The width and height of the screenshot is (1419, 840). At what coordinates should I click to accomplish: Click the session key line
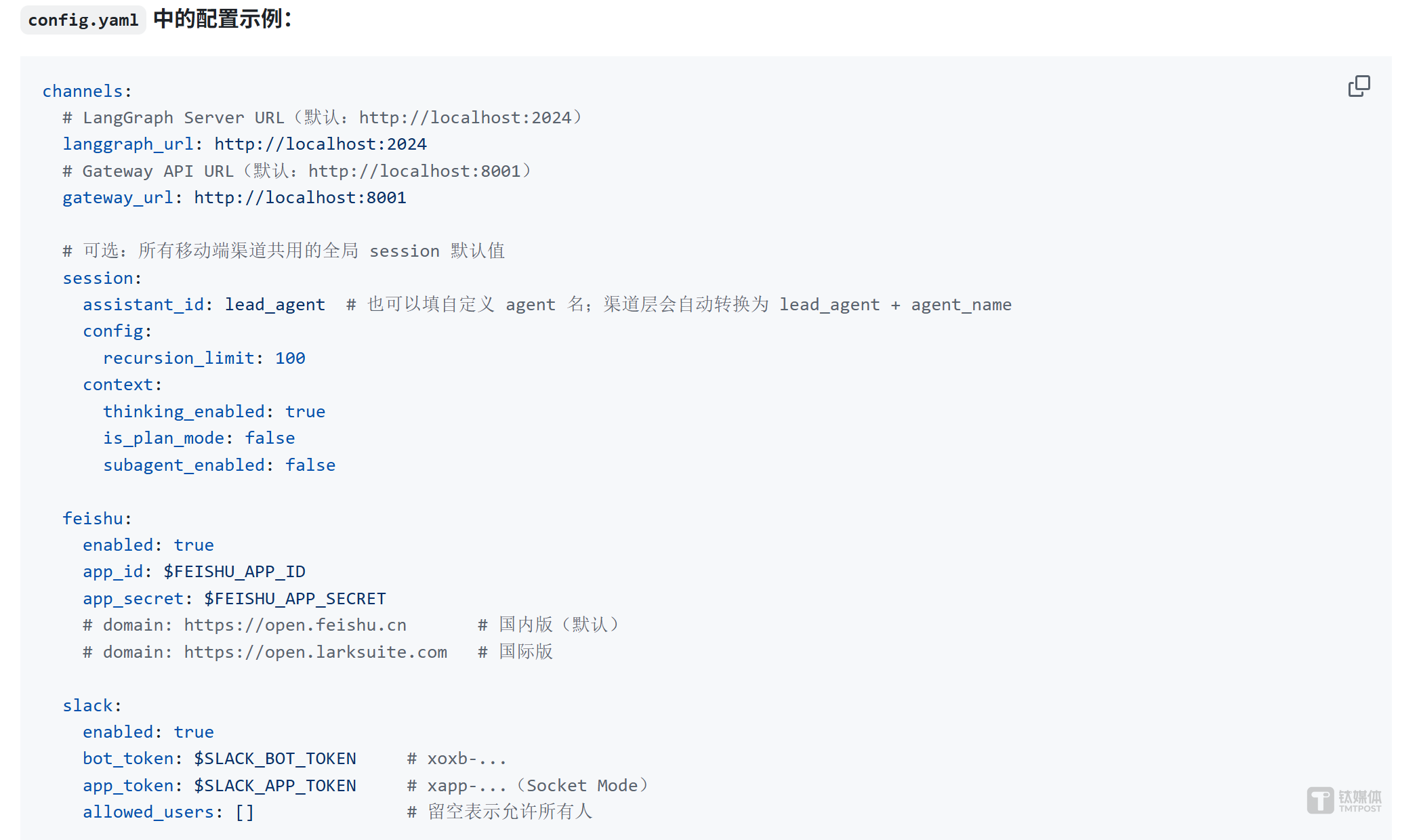pyautogui.click(x=98, y=278)
